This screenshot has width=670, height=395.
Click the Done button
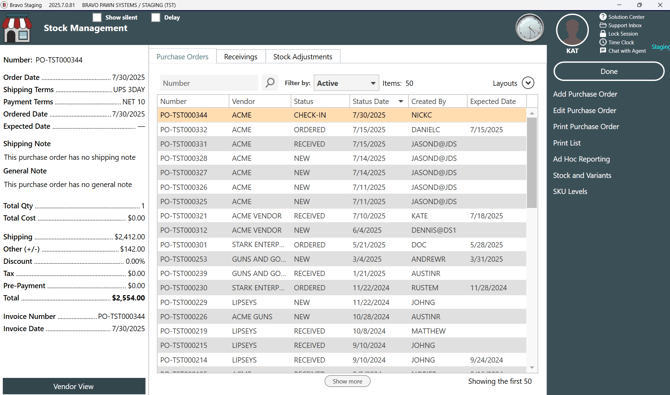pyautogui.click(x=609, y=71)
